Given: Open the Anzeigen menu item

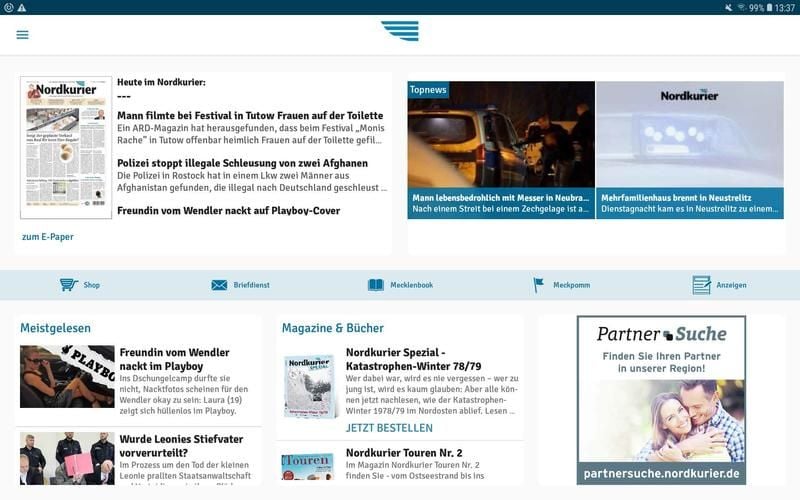Looking at the screenshot, I should (719, 285).
